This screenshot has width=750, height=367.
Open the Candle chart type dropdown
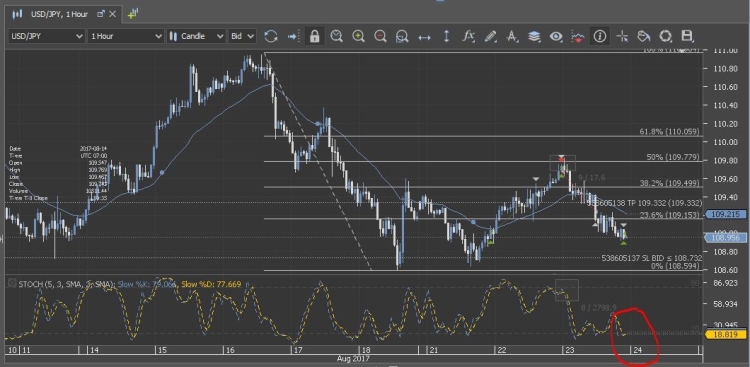196,36
